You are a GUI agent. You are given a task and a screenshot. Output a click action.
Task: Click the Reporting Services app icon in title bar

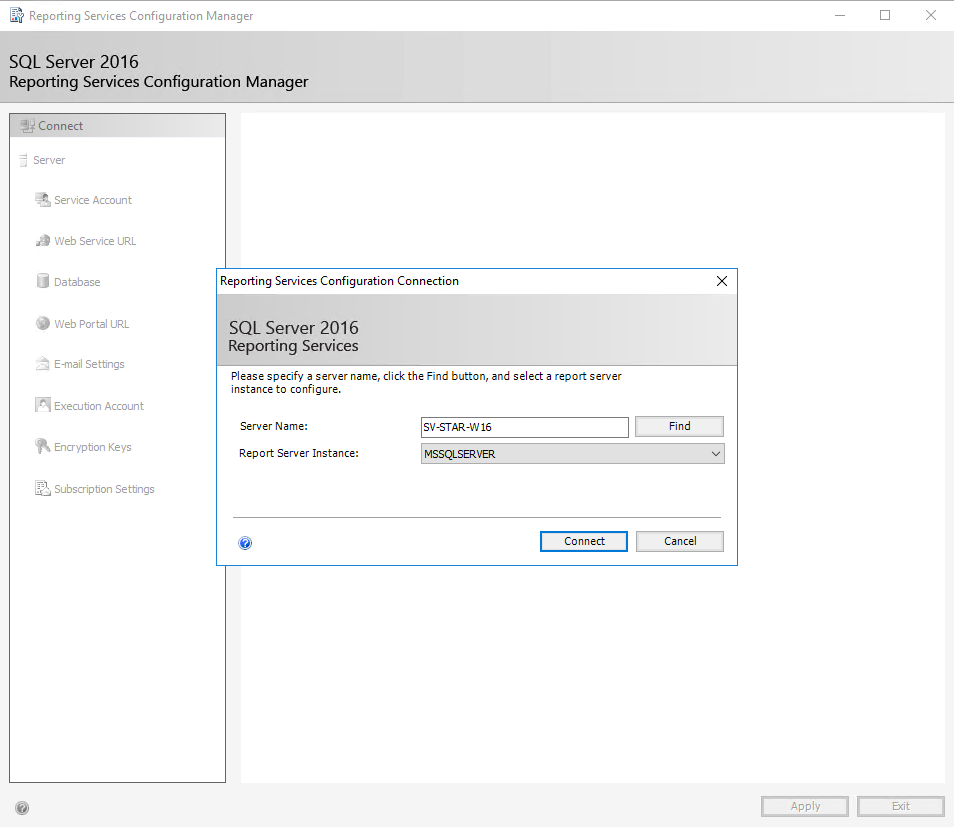(x=17, y=15)
